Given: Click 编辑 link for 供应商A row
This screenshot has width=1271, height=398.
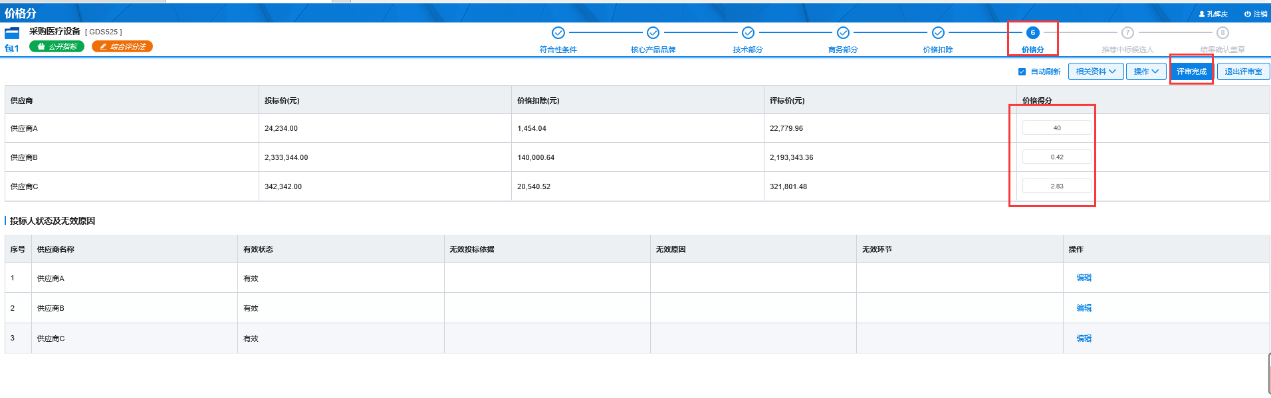Looking at the screenshot, I should tap(1084, 278).
